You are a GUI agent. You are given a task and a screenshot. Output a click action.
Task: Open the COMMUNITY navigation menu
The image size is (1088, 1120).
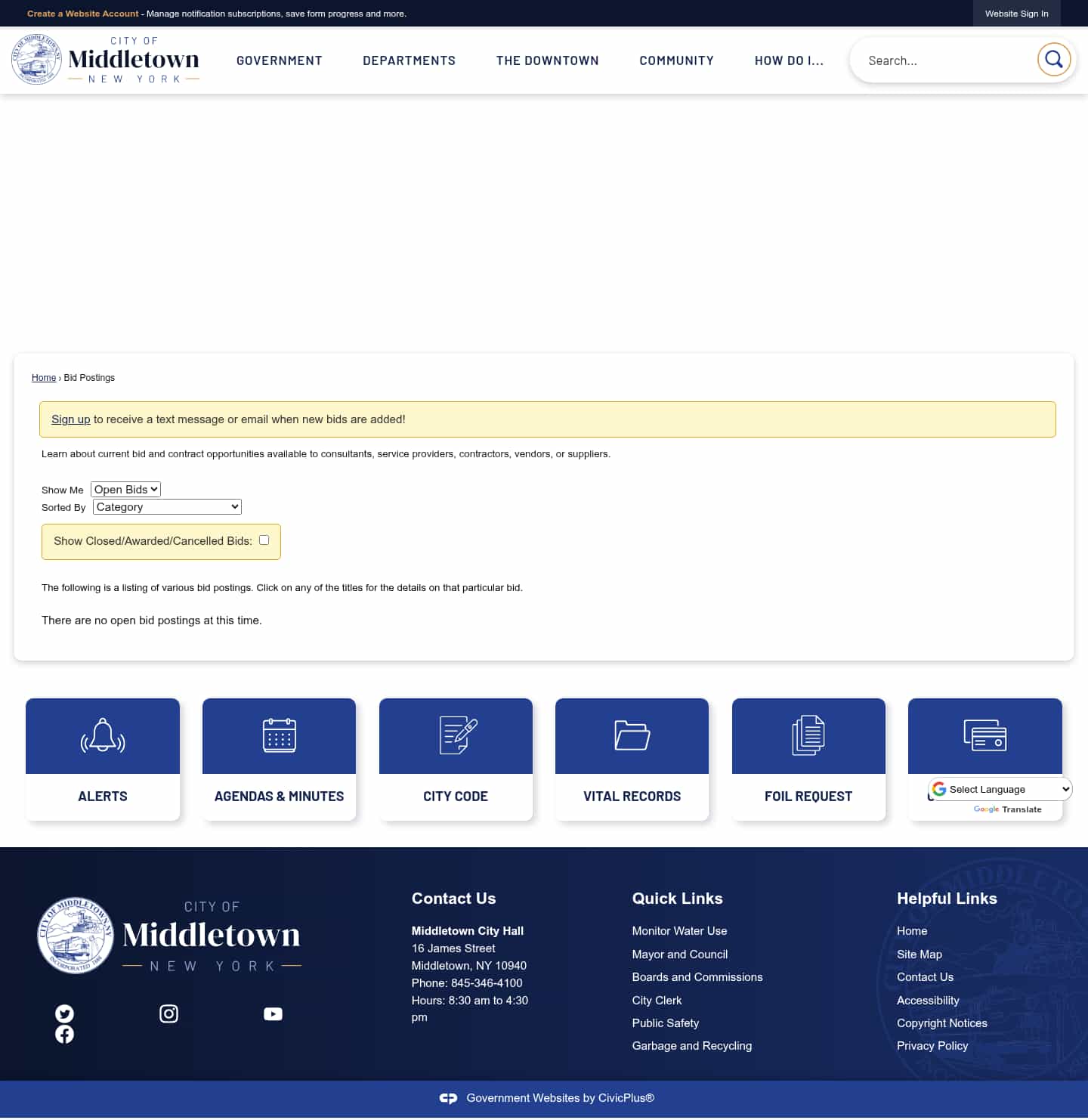[676, 60]
